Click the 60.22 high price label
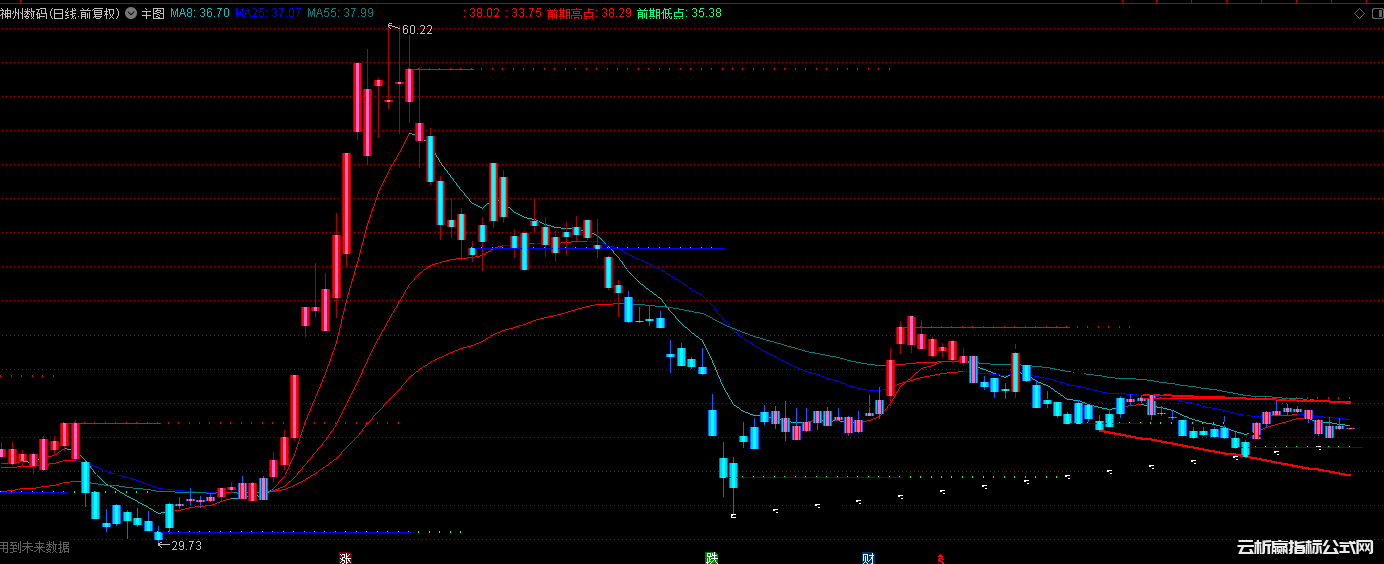Screen dimensions: 1384x564 point(417,30)
